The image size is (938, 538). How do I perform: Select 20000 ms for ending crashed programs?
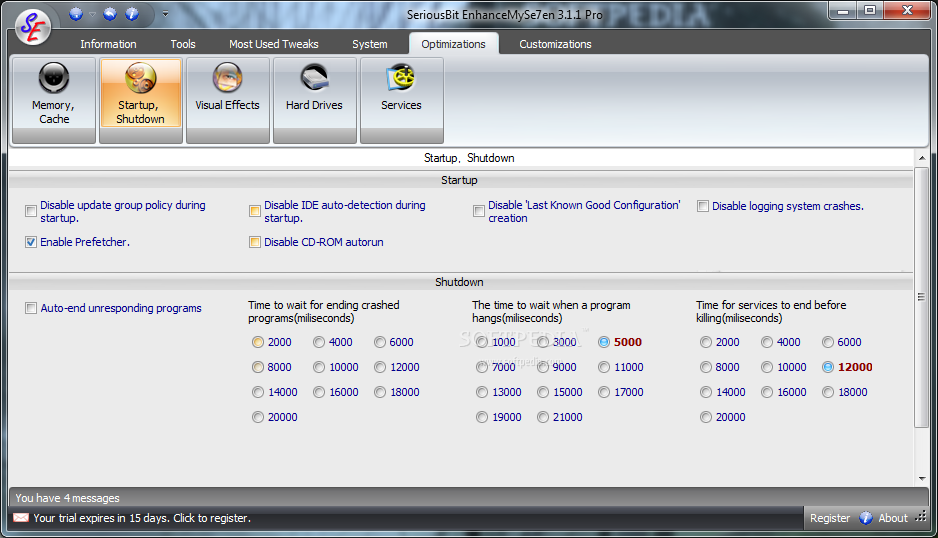258,417
